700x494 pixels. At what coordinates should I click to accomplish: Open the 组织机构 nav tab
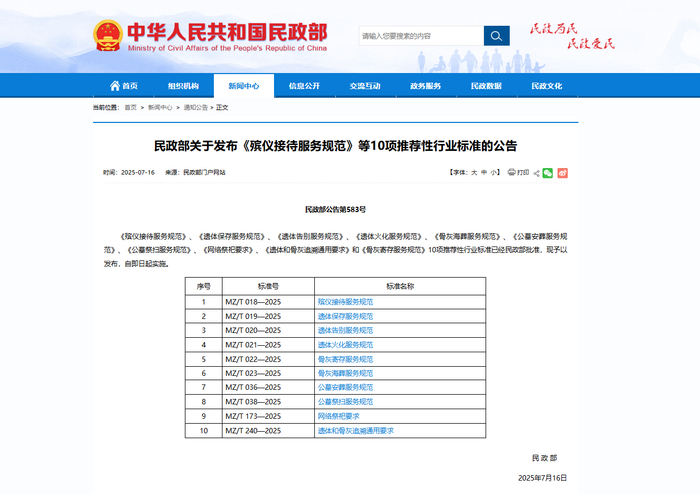pyautogui.click(x=183, y=86)
